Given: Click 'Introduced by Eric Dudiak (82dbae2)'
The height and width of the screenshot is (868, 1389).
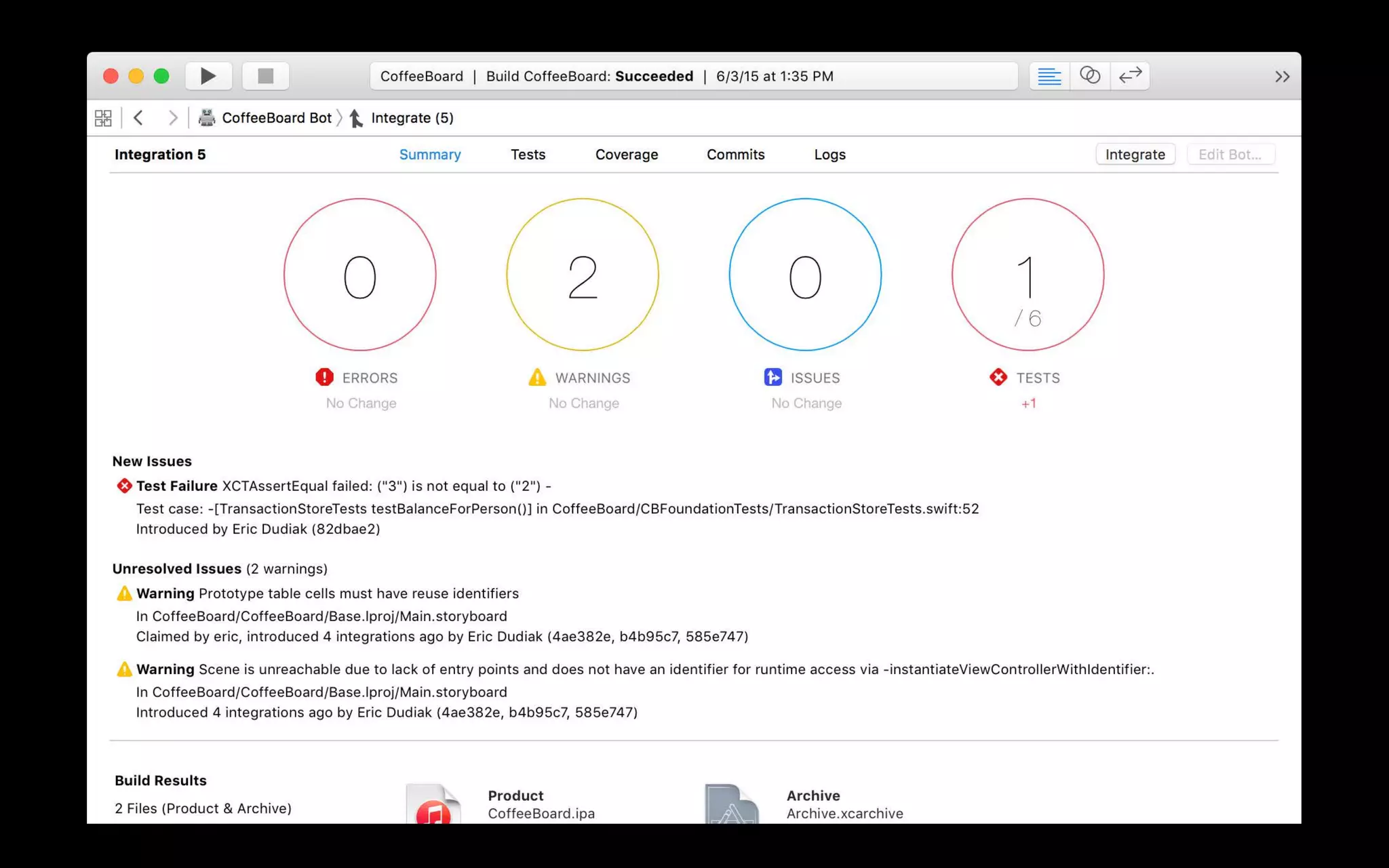Looking at the screenshot, I should click(x=258, y=529).
